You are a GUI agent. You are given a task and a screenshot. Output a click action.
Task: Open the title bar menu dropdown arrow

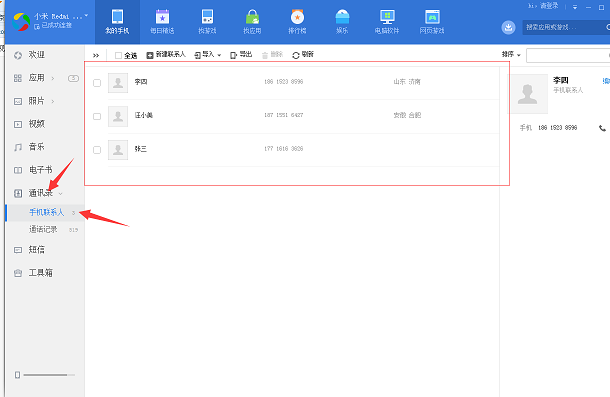575,7
